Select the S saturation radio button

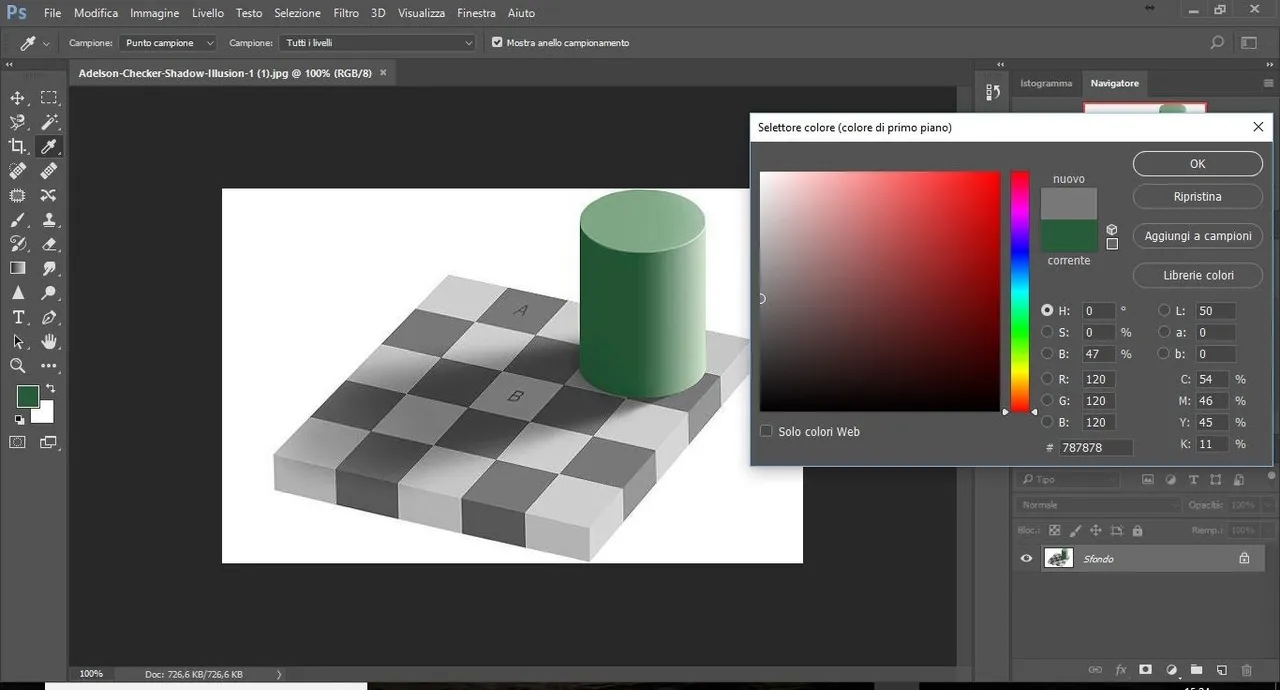click(1047, 332)
